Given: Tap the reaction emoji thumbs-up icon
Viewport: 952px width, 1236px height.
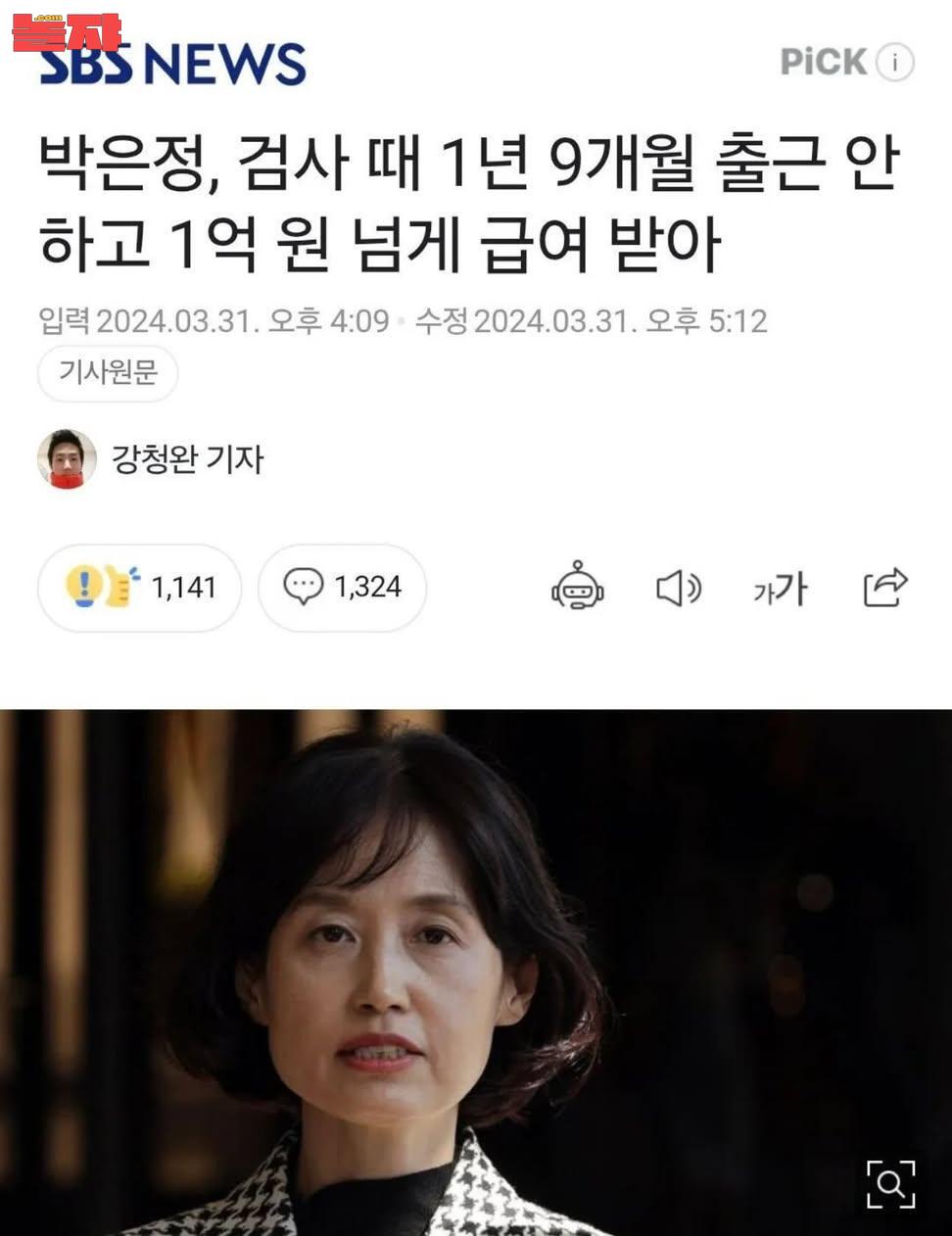Looking at the screenshot, I should click(x=103, y=586).
